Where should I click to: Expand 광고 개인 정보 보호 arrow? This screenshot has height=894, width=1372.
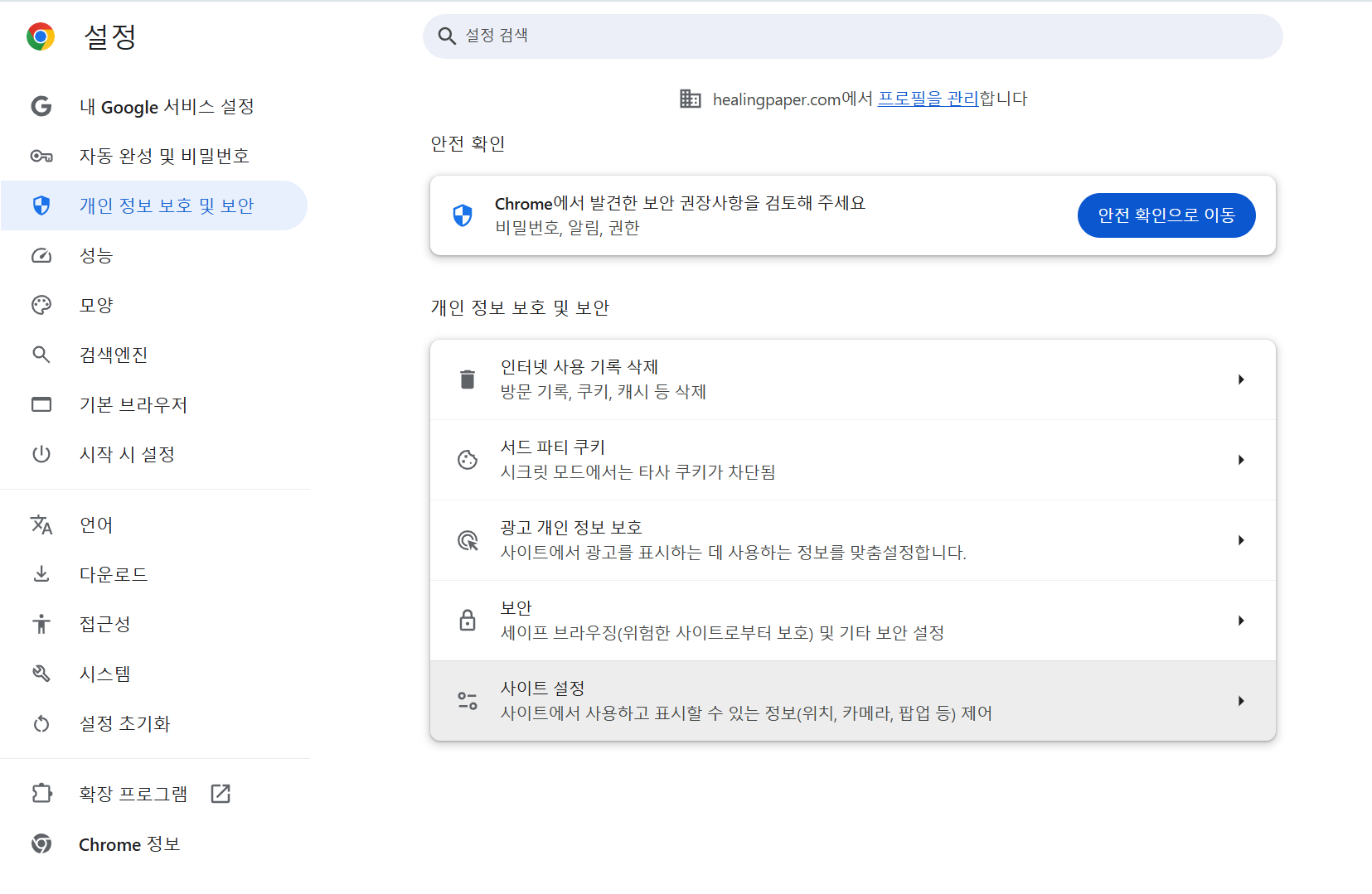point(1240,540)
